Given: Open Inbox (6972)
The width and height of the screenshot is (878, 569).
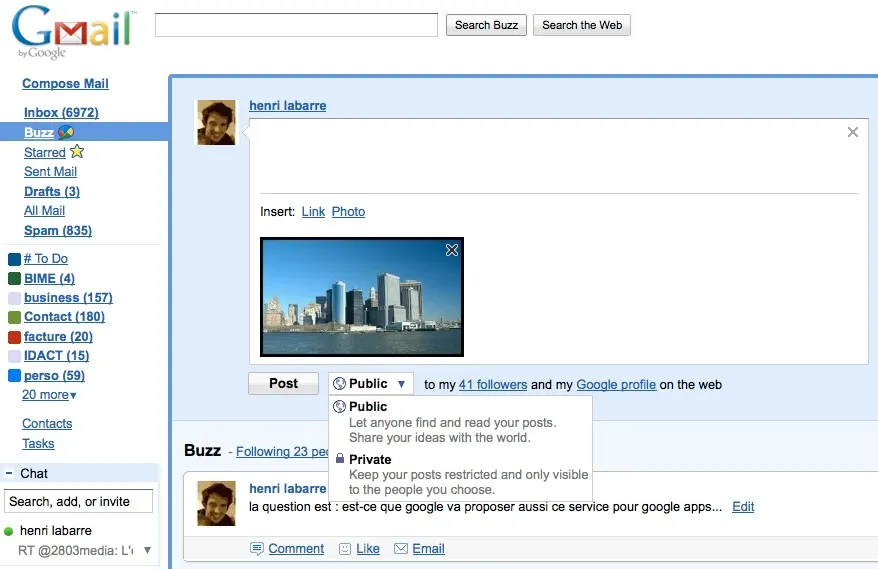Looking at the screenshot, I should [x=61, y=113].
